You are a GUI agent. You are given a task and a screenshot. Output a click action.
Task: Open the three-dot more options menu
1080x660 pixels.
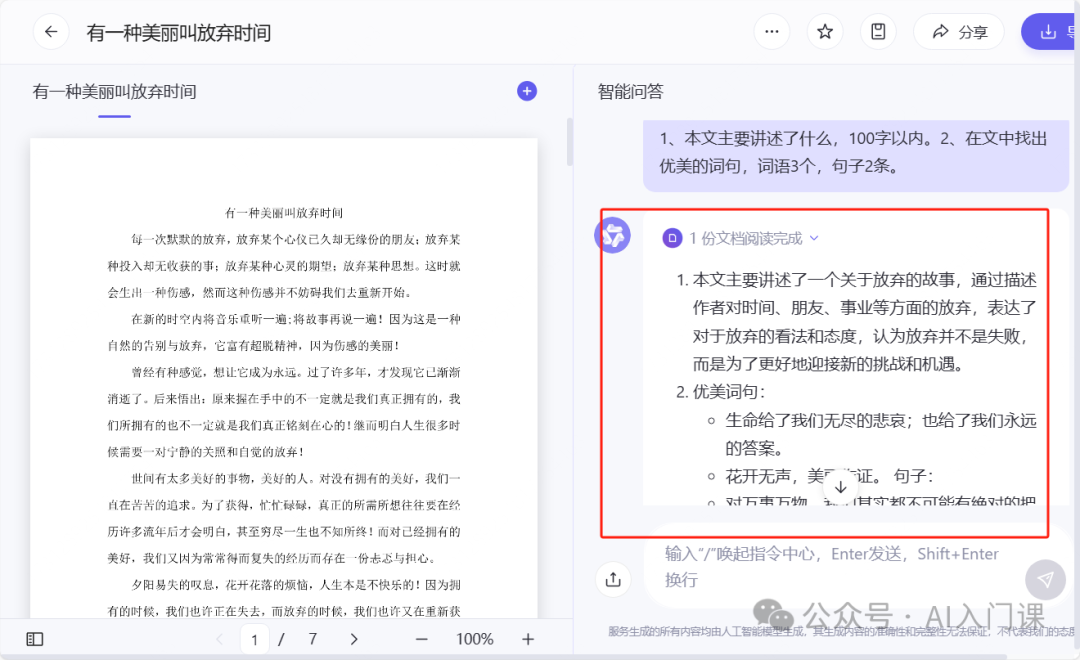point(771,32)
